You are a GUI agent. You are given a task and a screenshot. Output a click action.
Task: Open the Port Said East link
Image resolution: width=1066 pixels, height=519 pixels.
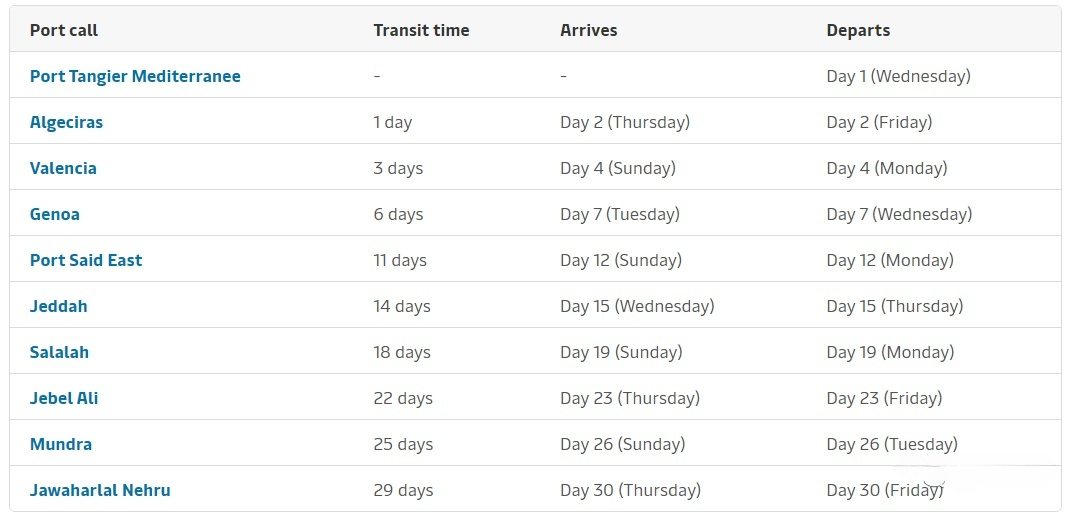pos(86,260)
